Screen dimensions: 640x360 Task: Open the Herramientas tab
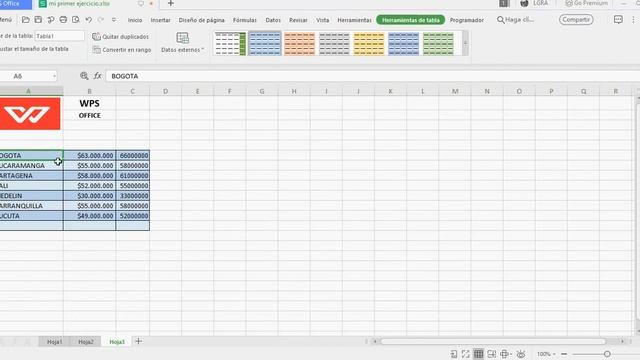pos(354,20)
